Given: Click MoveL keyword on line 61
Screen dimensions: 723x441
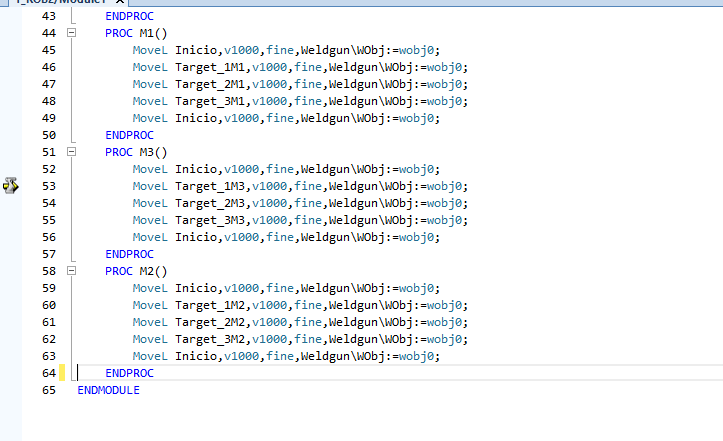Looking at the screenshot, I should [x=150, y=322].
